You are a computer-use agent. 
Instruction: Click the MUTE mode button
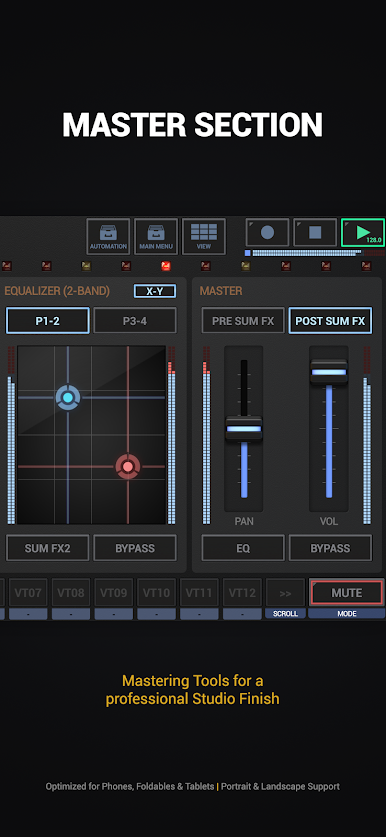pos(346,593)
